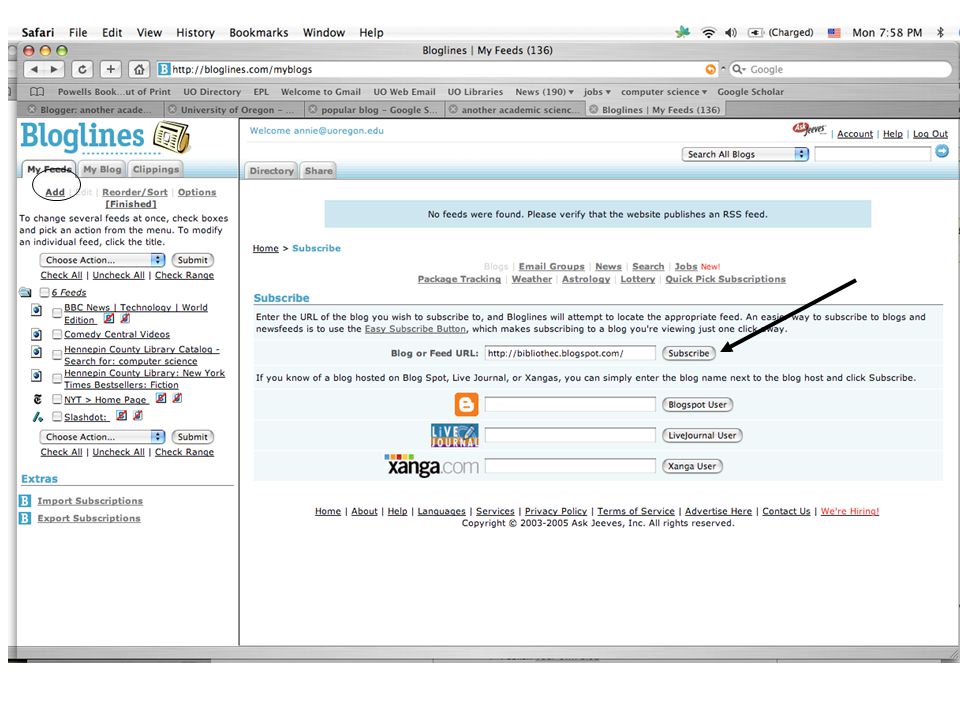The image size is (960, 720).
Task: Click the NYT favicon beside NYT Home Page
Action: (37, 399)
